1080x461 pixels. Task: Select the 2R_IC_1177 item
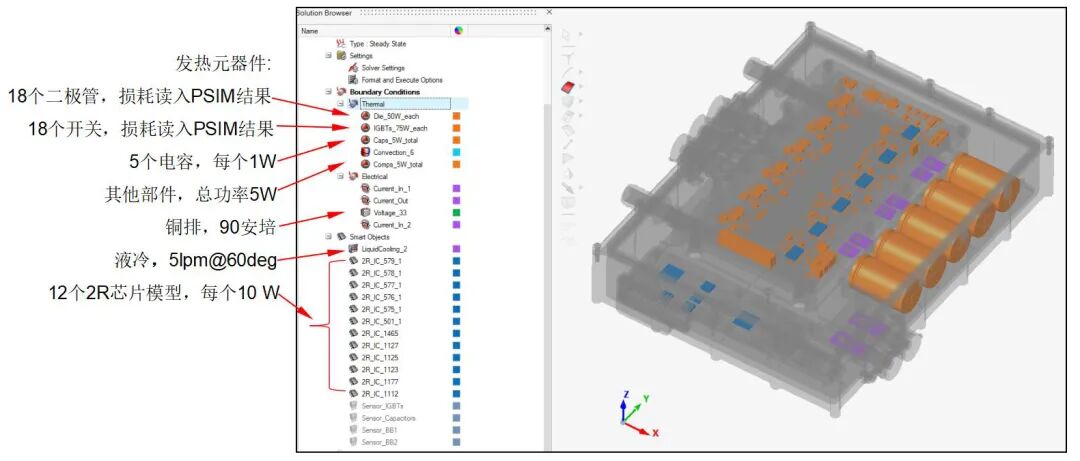(x=380, y=382)
